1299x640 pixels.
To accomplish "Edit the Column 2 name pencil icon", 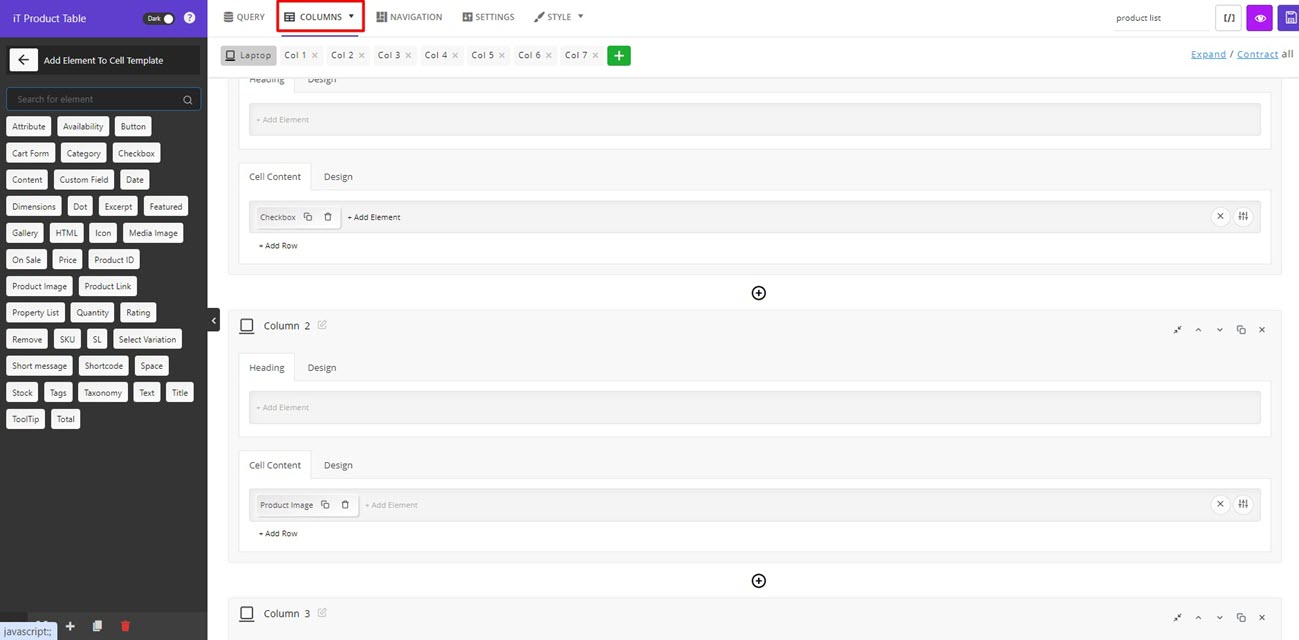I will coord(322,325).
